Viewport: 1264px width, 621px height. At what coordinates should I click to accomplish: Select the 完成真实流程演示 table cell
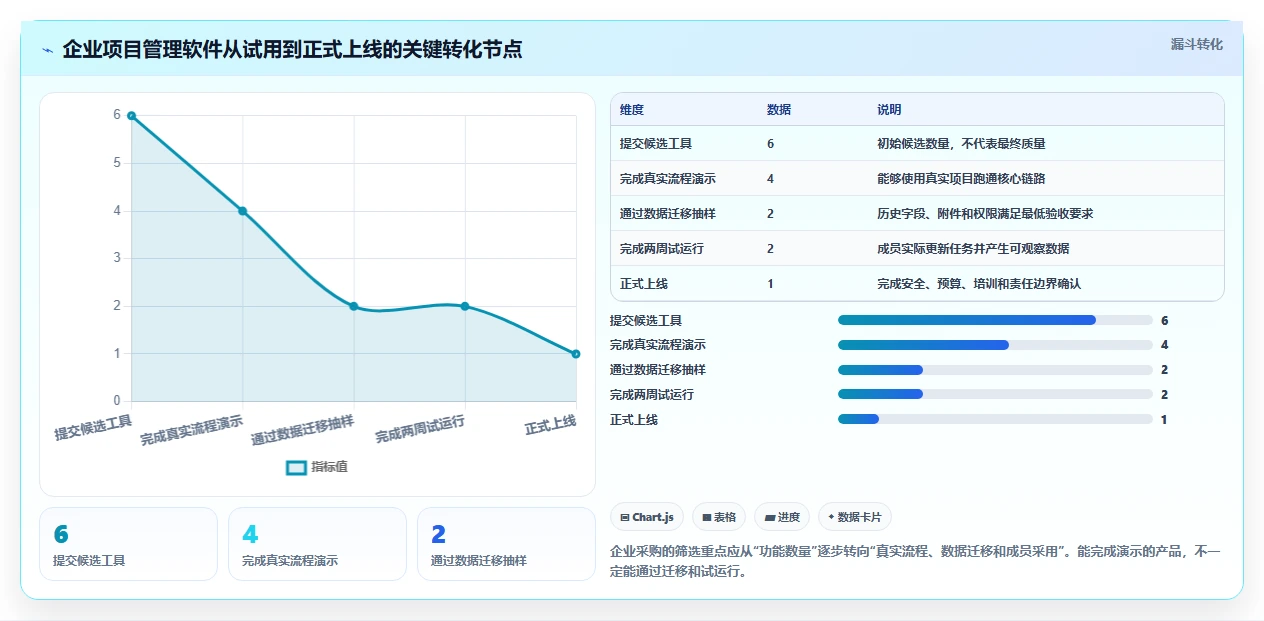[668, 179]
